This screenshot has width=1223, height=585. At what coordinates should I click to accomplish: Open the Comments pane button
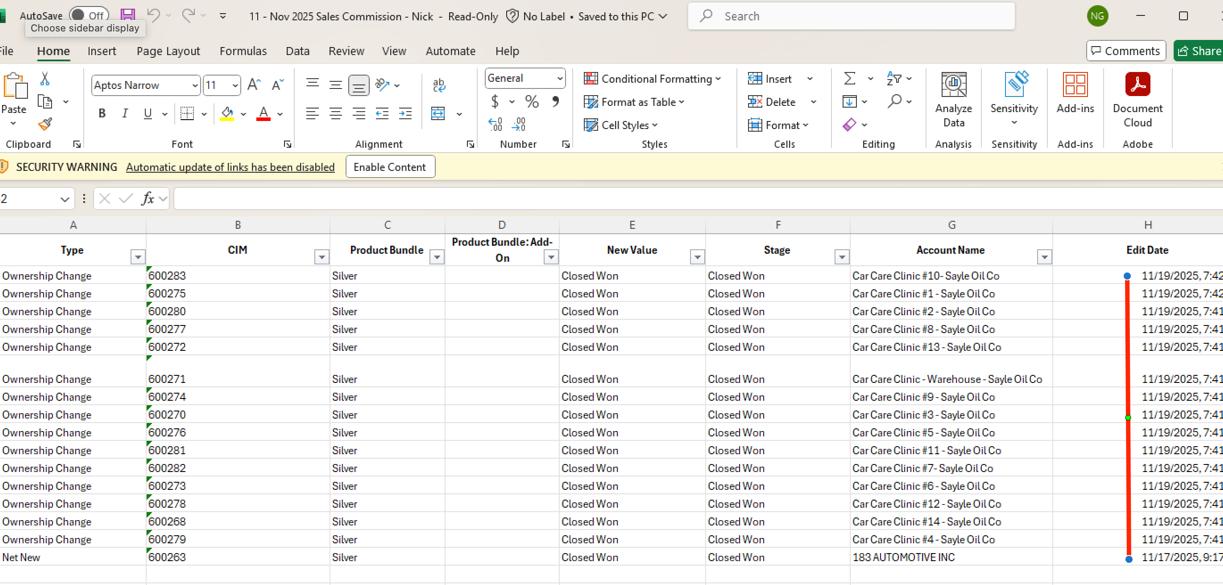(1126, 51)
